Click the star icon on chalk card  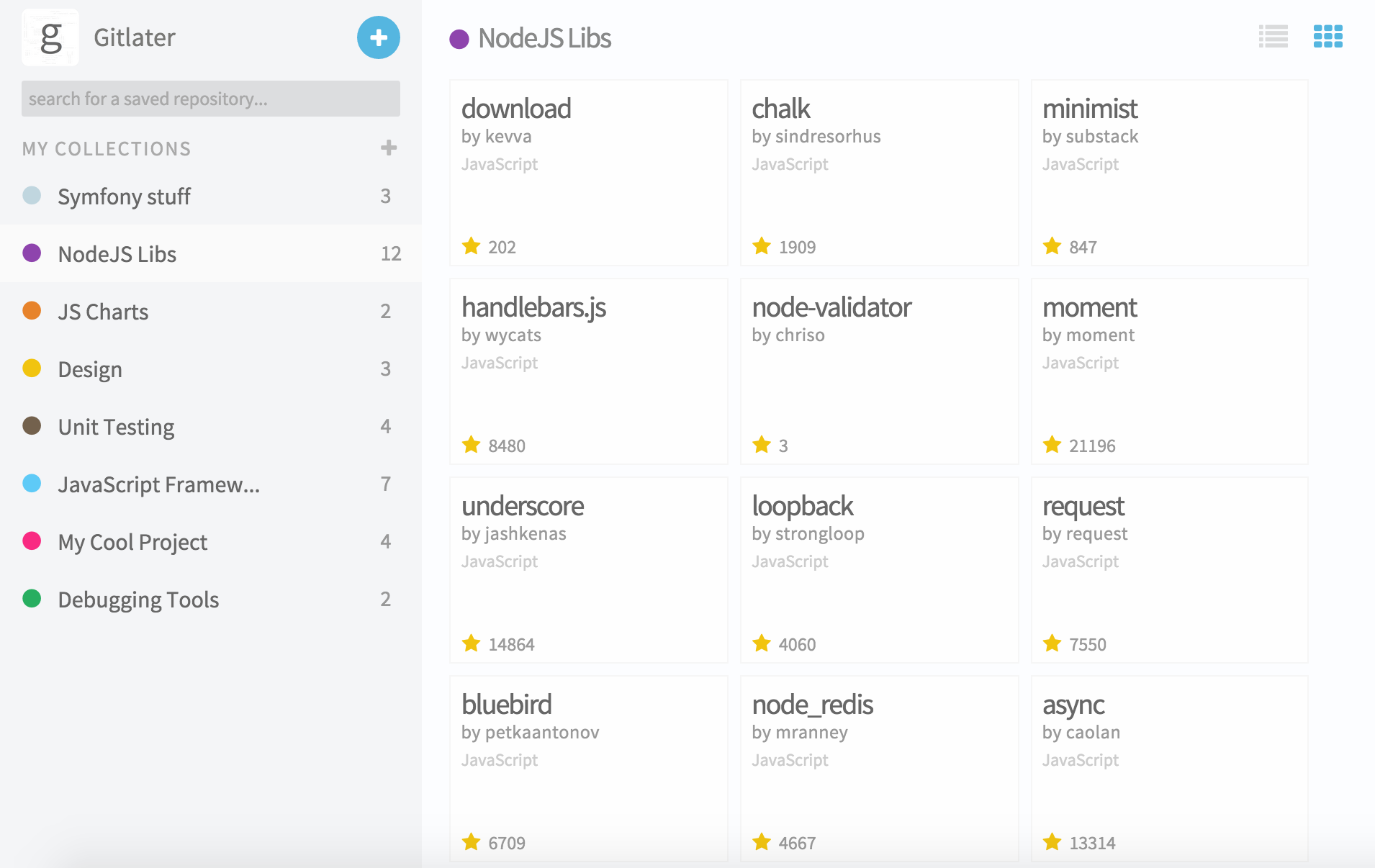(x=762, y=246)
